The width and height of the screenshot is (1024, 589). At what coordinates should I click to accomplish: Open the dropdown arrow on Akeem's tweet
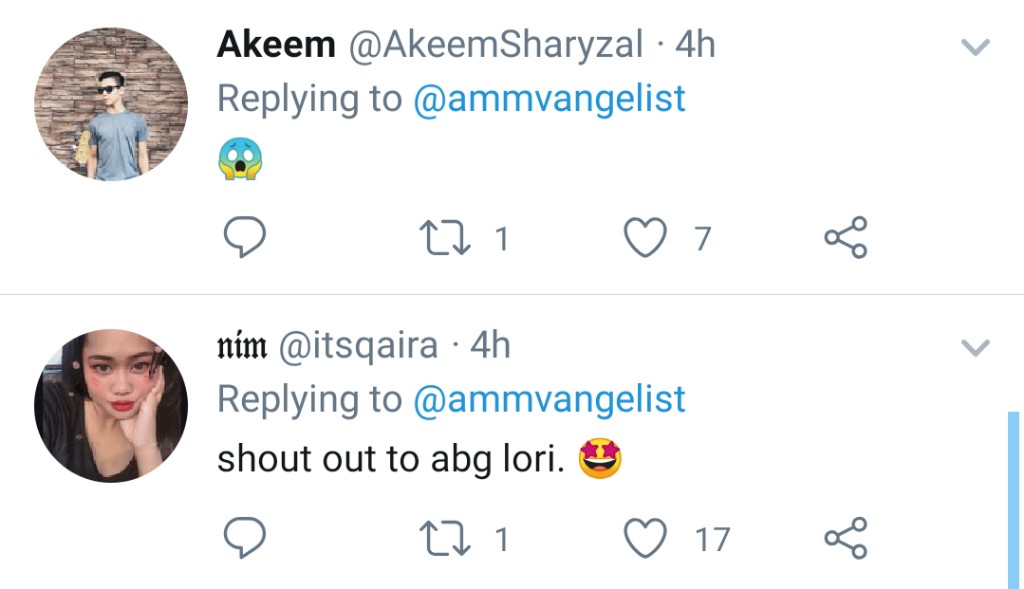pyautogui.click(x=975, y=47)
